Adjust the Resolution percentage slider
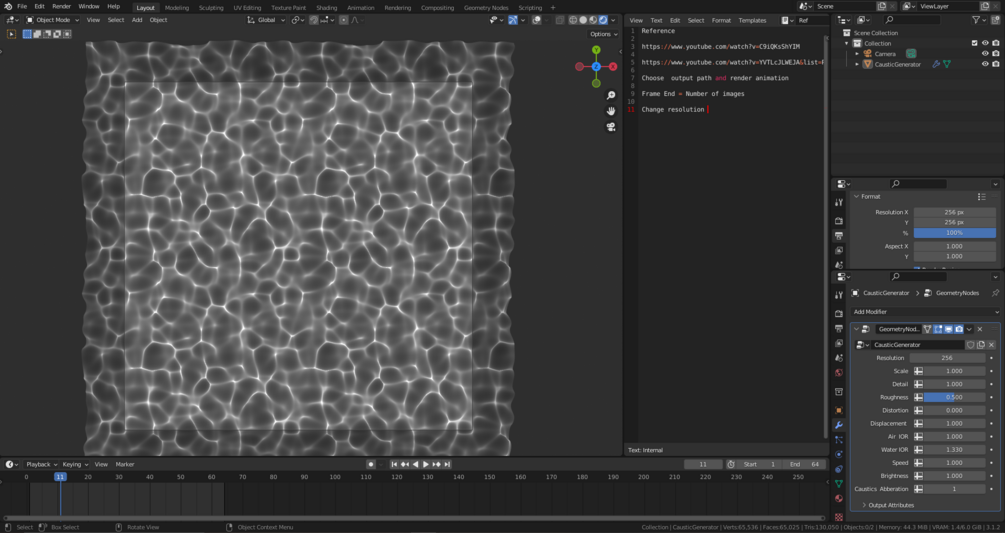 (x=954, y=233)
